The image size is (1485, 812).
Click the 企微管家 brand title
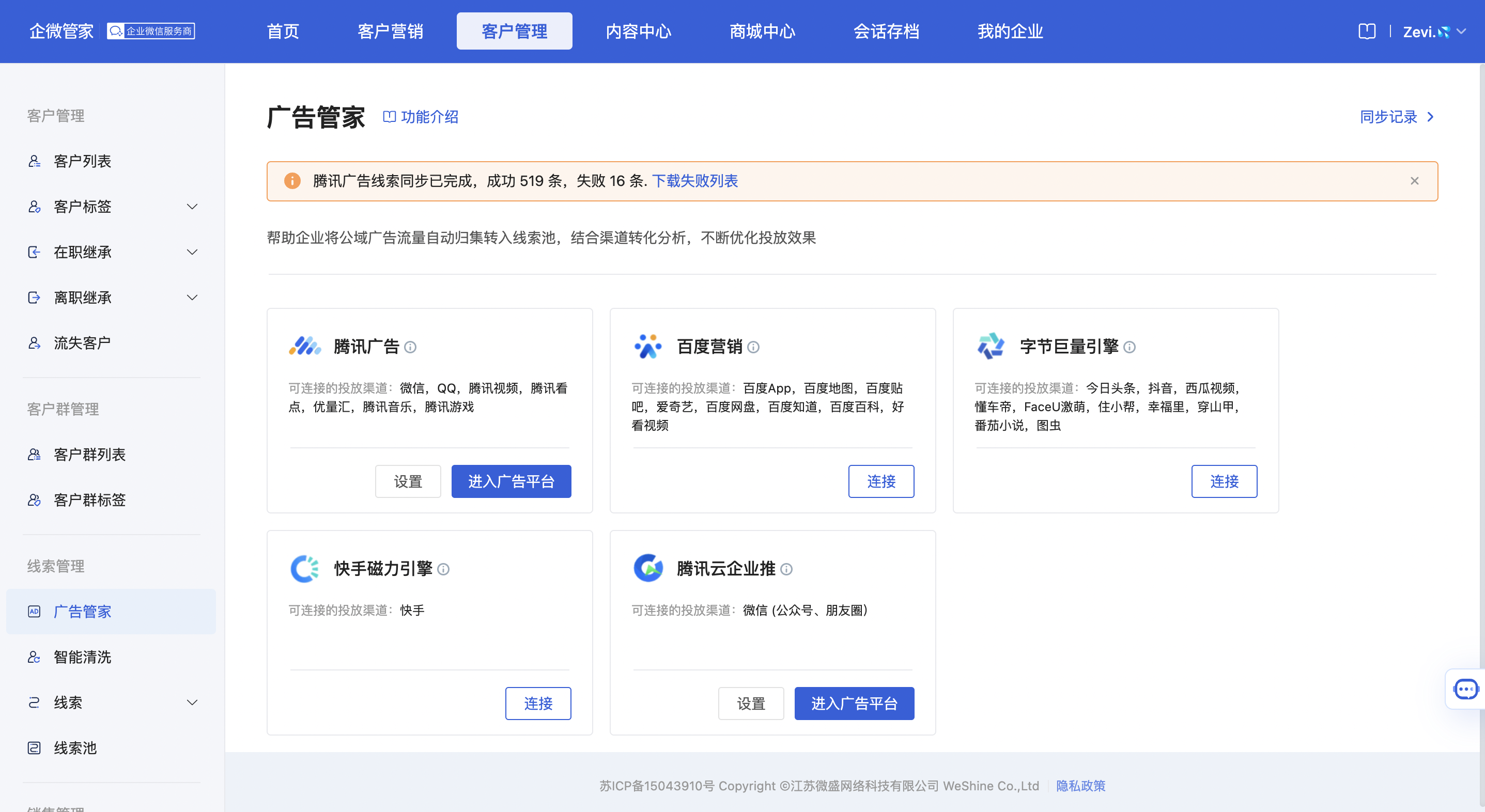point(61,31)
